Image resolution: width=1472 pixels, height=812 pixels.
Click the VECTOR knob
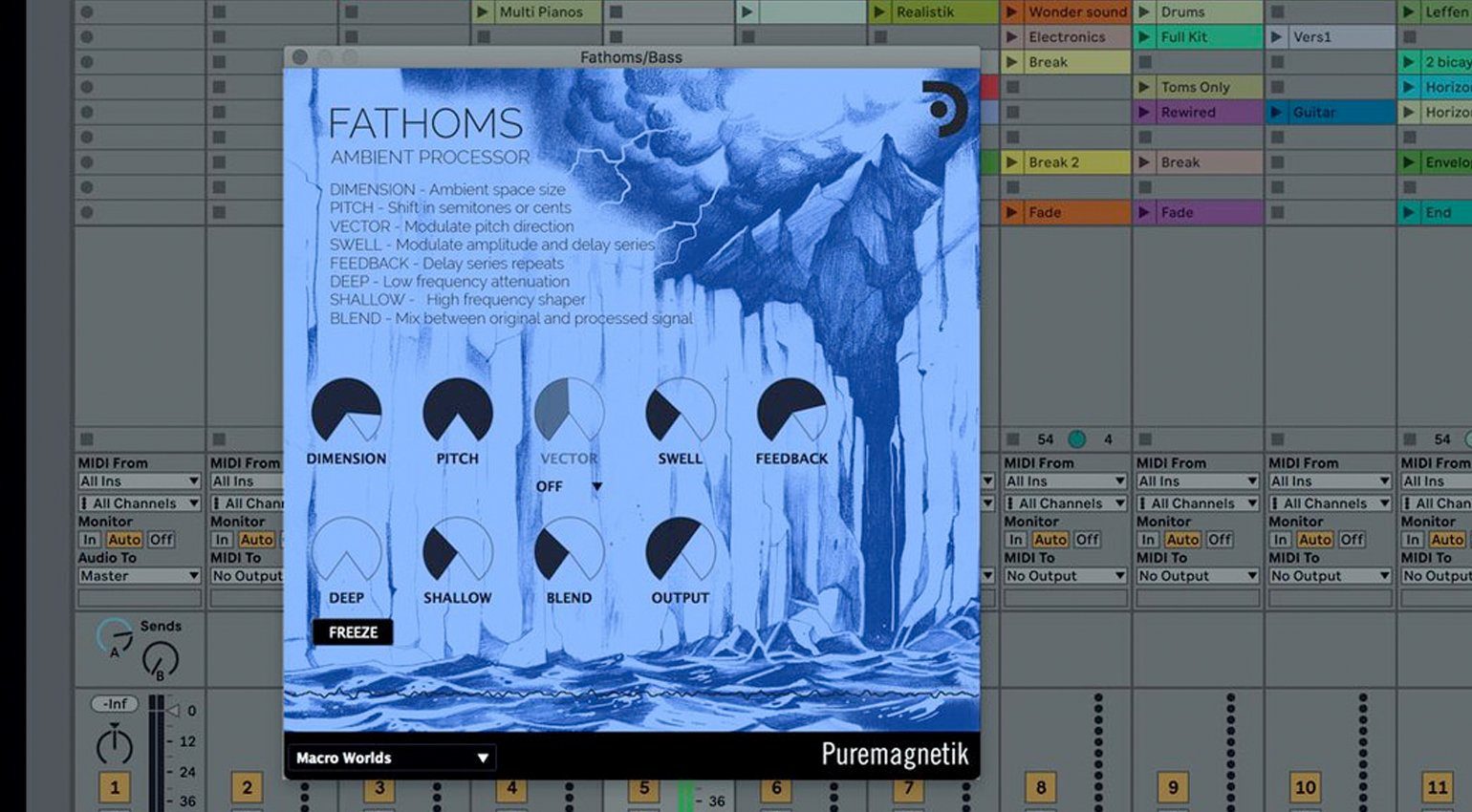(569, 411)
